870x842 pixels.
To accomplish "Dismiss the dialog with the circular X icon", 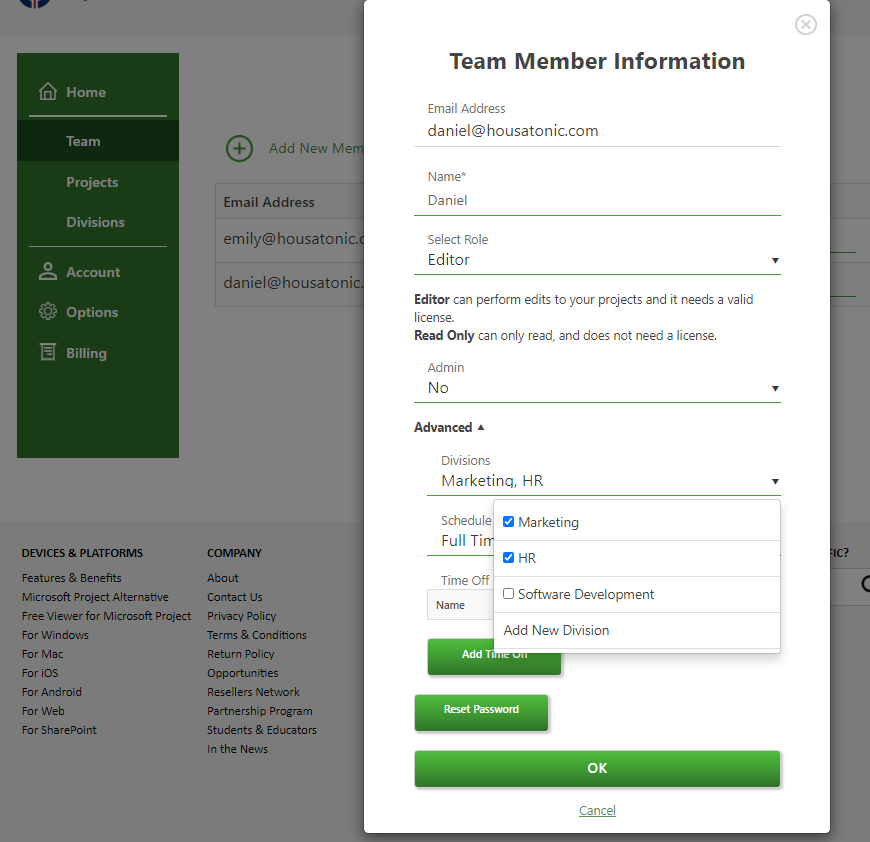I will point(805,24).
